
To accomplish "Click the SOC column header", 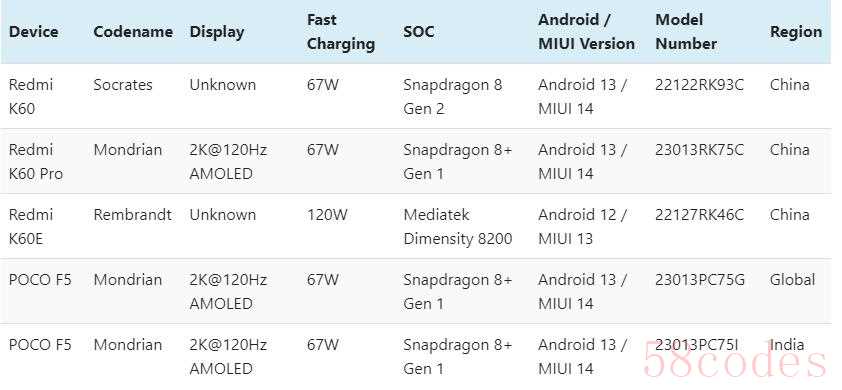I will point(419,32).
